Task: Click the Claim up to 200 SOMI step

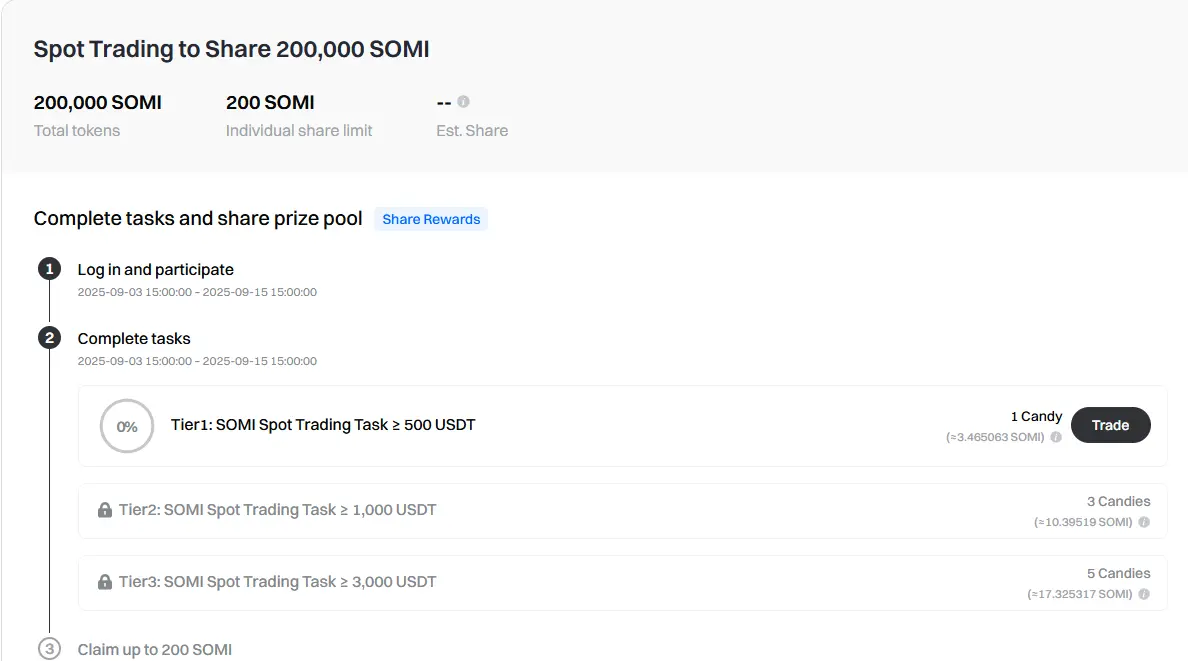Action: coord(155,650)
